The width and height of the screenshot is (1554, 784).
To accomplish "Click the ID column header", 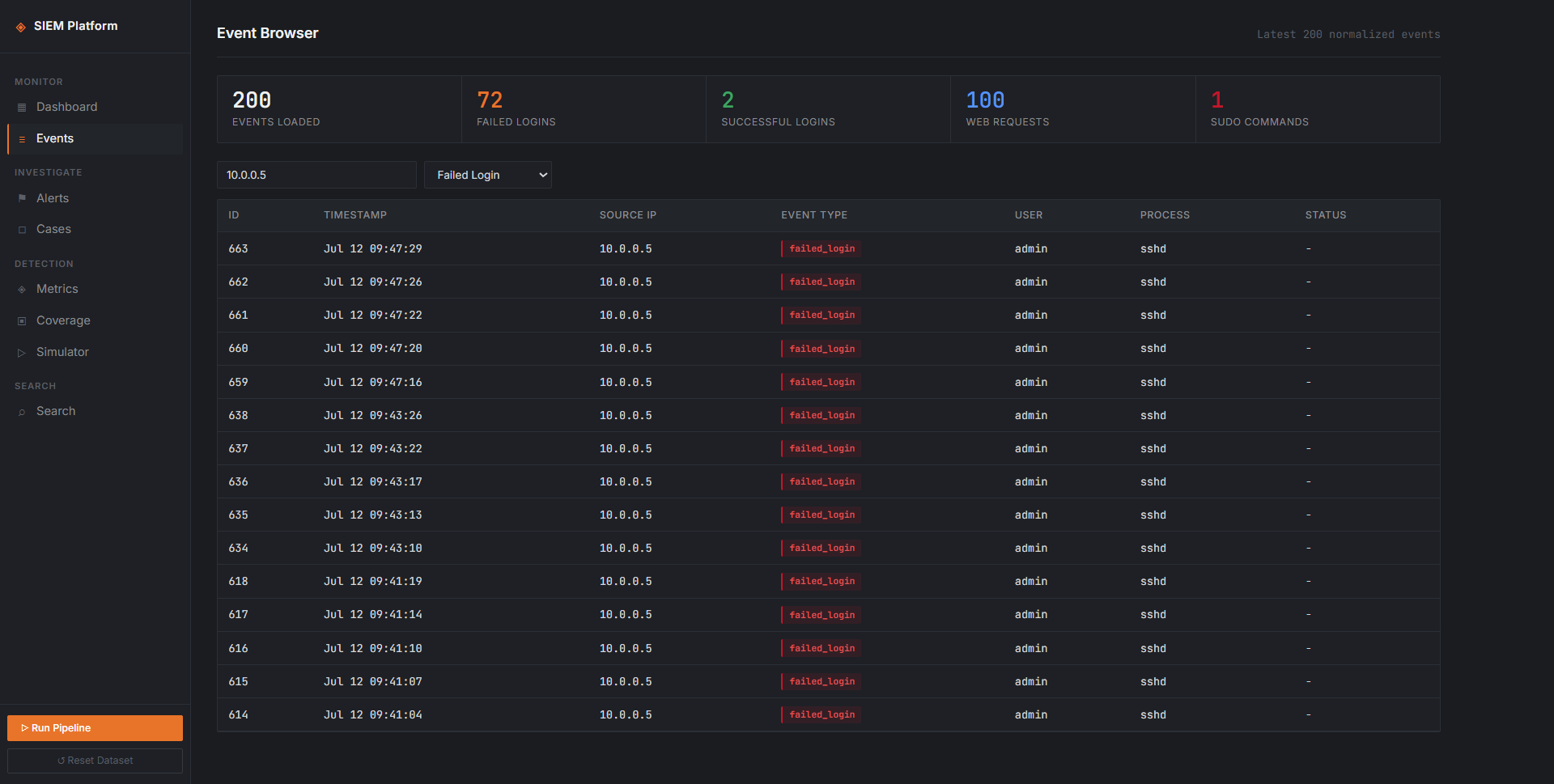I will (x=234, y=215).
